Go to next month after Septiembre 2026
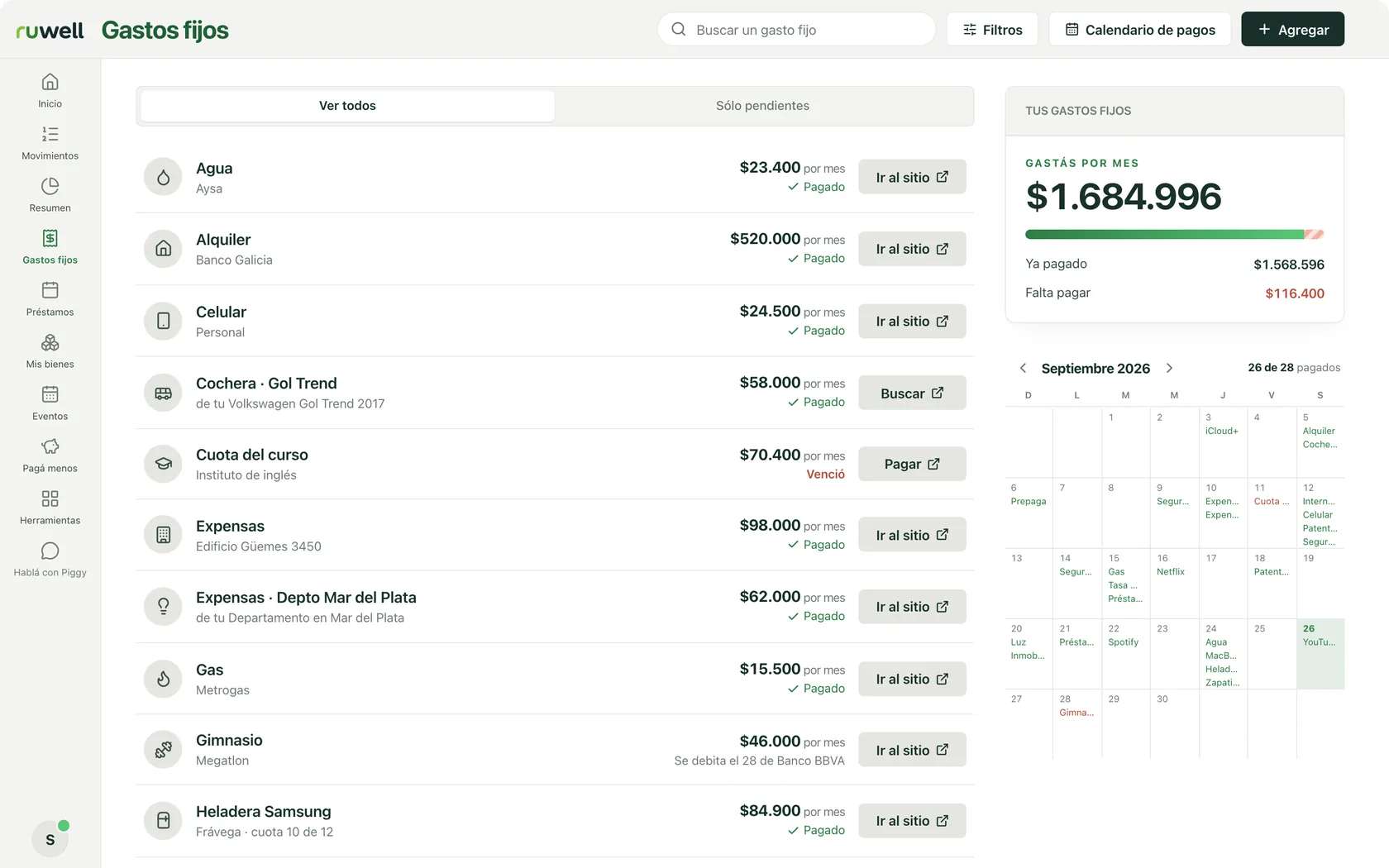This screenshot has width=1389, height=868. (1169, 368)
